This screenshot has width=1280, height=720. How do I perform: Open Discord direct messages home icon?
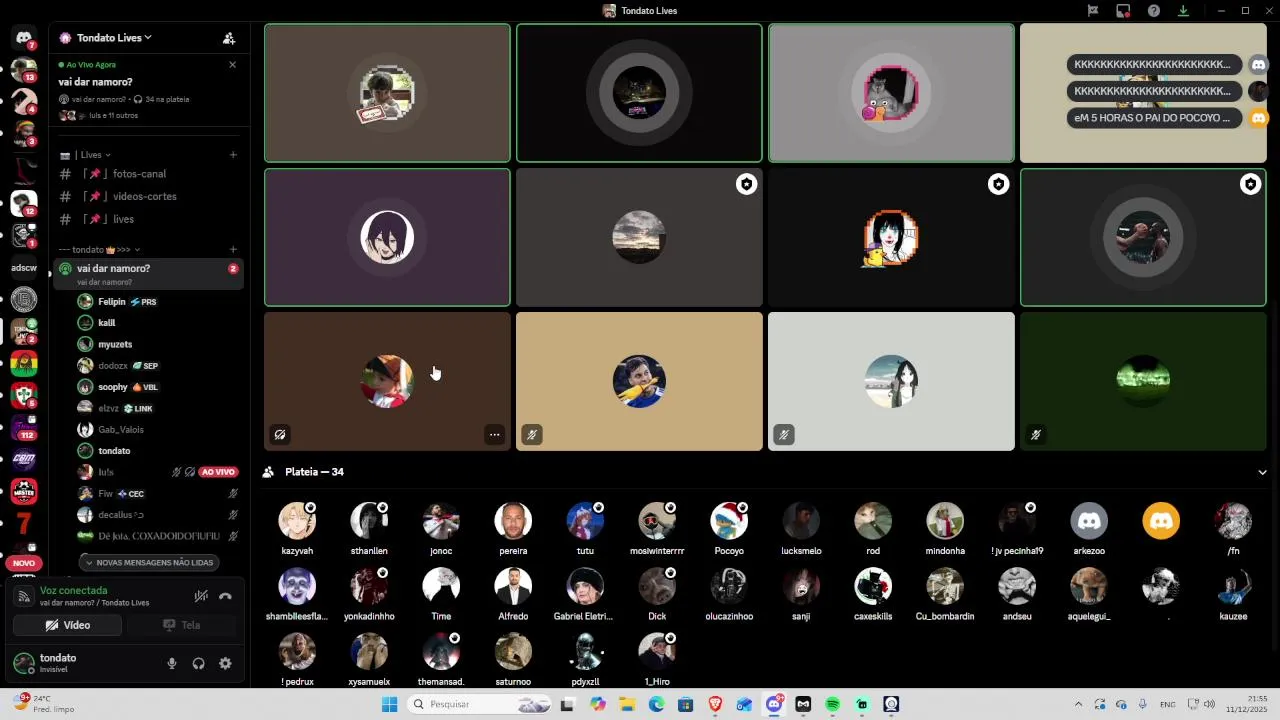24,38
